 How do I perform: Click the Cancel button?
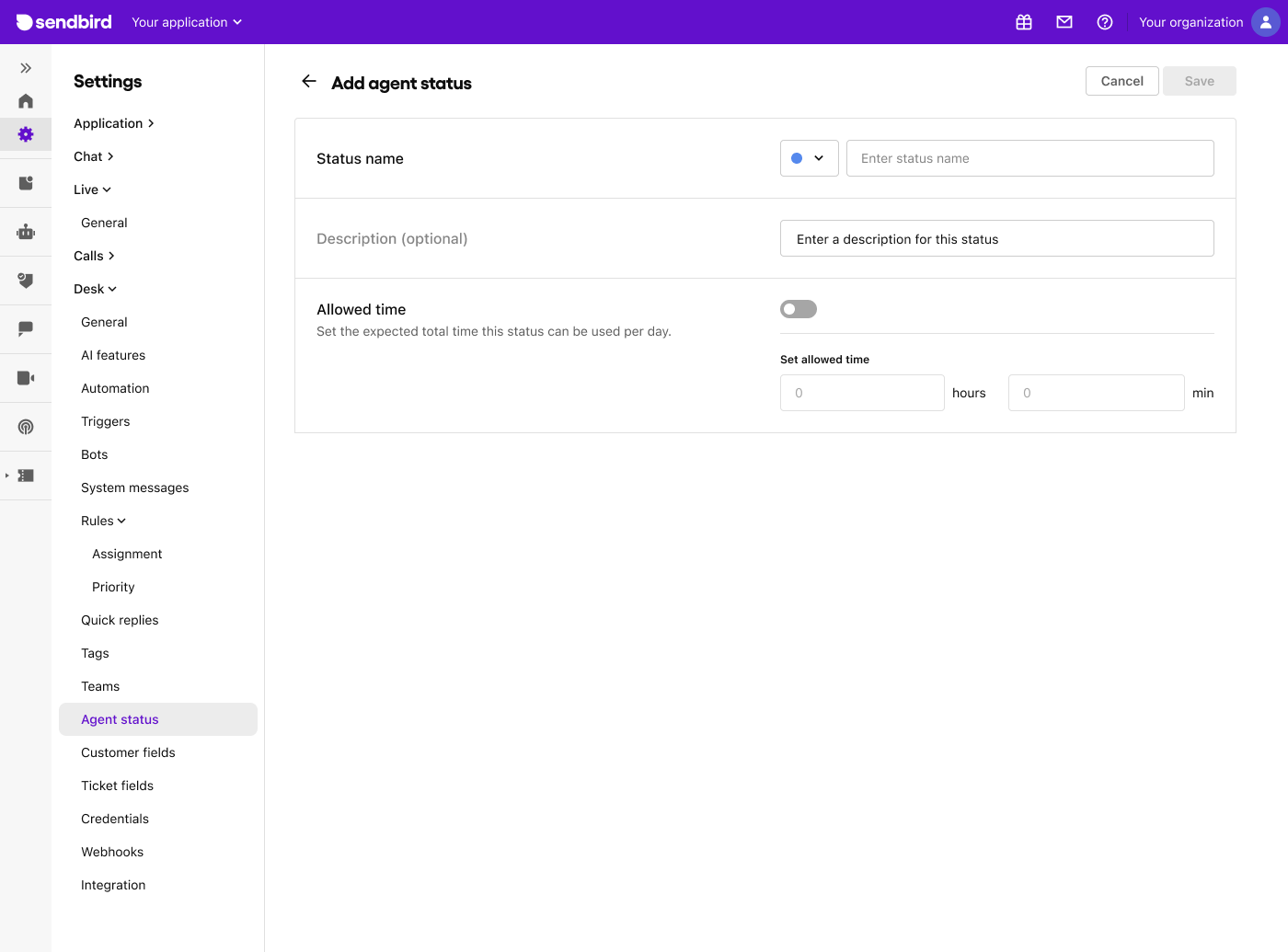1121,81
